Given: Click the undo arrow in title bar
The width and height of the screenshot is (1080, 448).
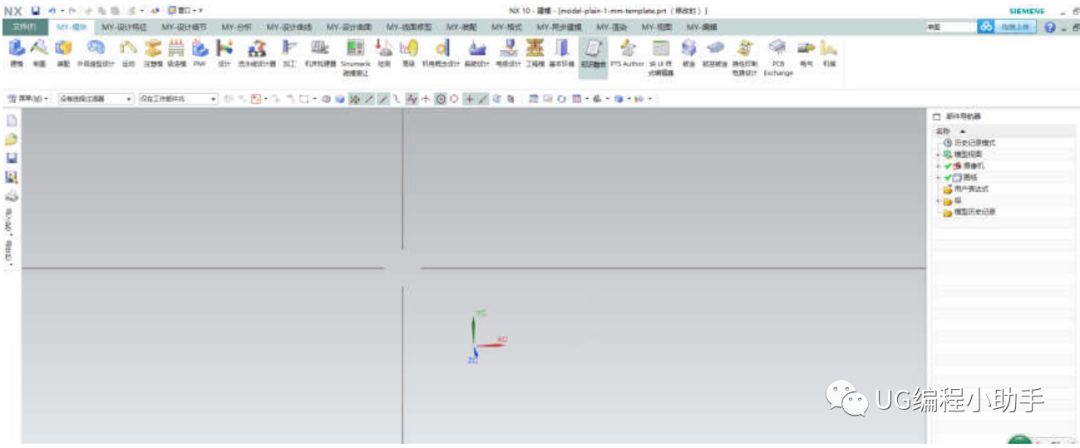Looking at the screenshot, I should 52,10.
